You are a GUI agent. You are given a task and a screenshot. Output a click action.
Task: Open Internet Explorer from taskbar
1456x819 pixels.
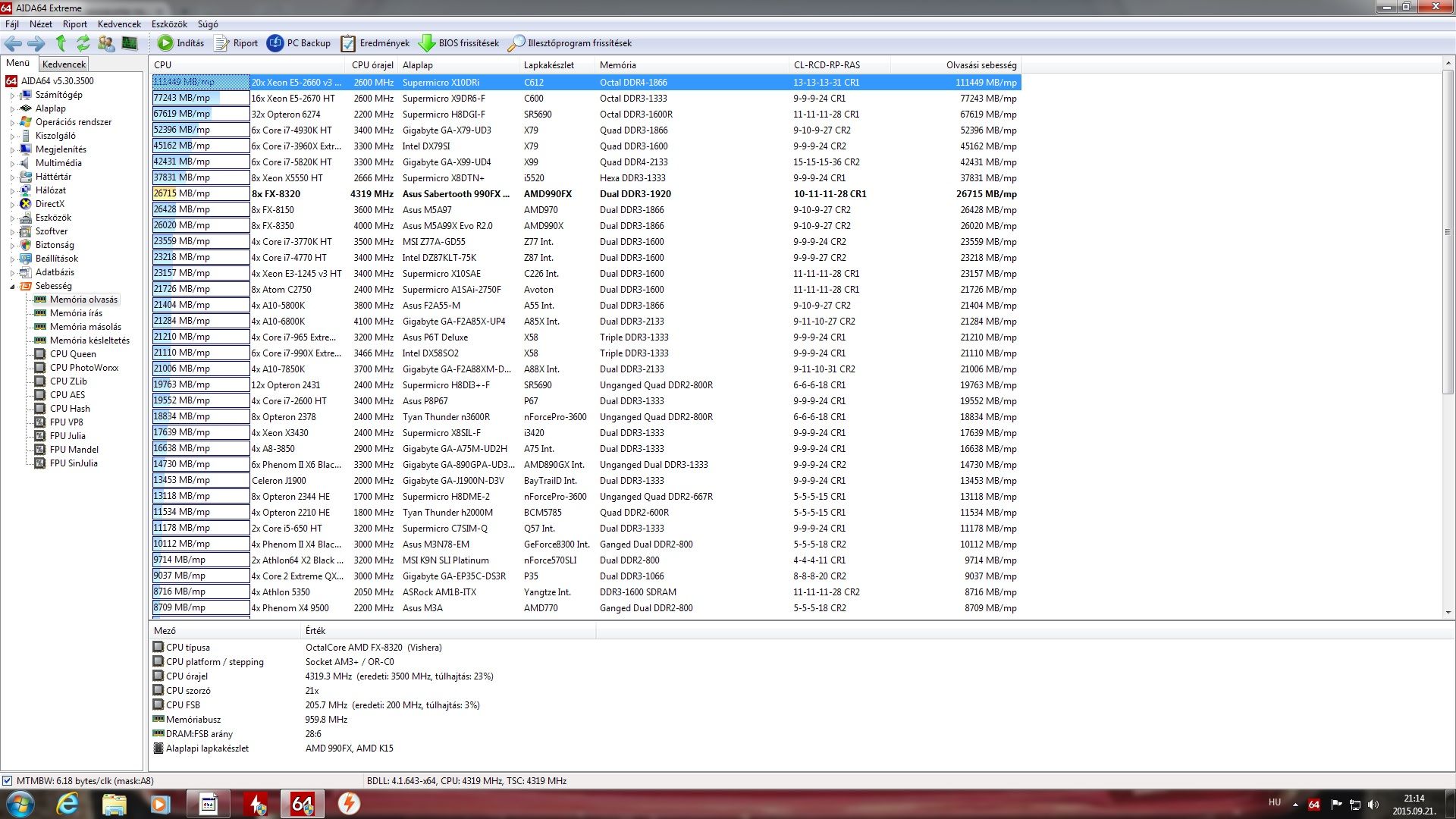67,804
